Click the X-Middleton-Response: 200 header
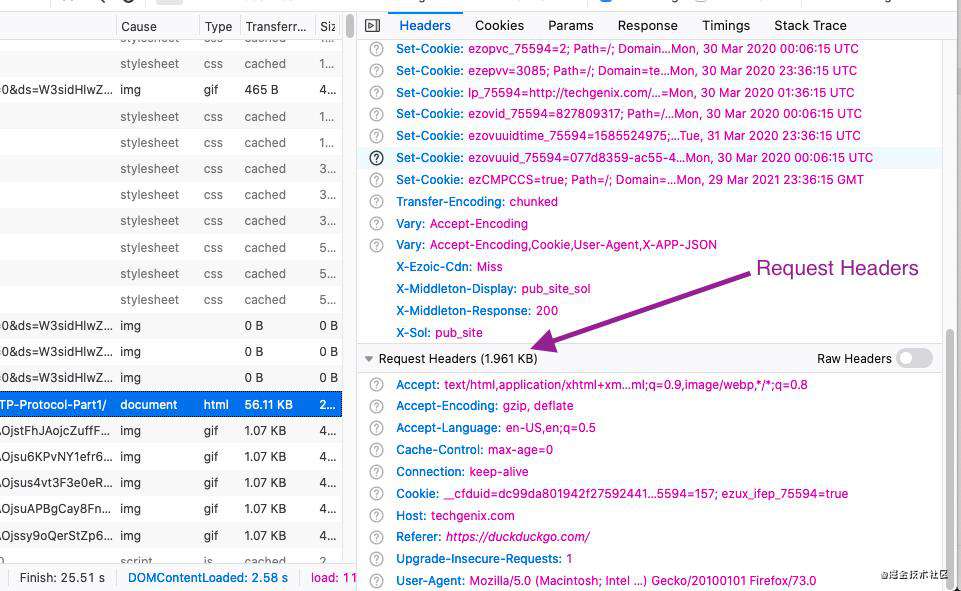This screenshot has height=591, width=961. tap(477, 311)
